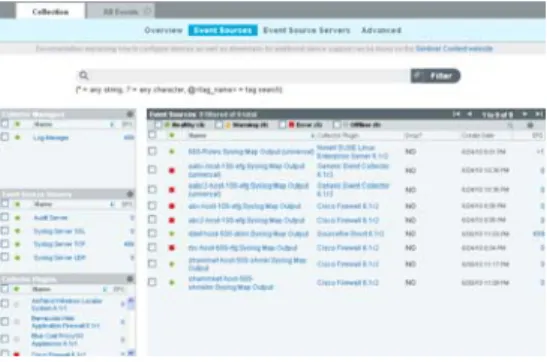Viewport: 547px width, 362px height.
Task: Click the Create Date column header
Action: pyautogui.click(x=478, y=135)
